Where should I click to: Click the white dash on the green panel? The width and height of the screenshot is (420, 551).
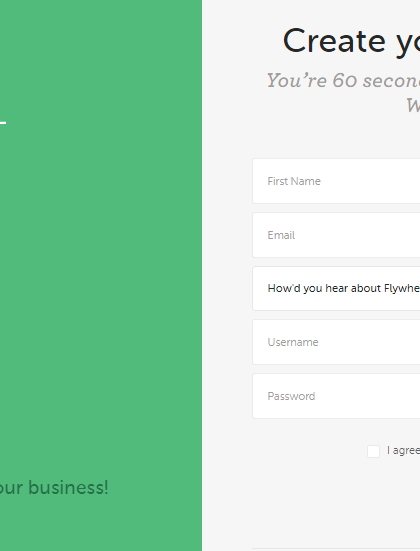pyautogui.click(x=3, y=123)
